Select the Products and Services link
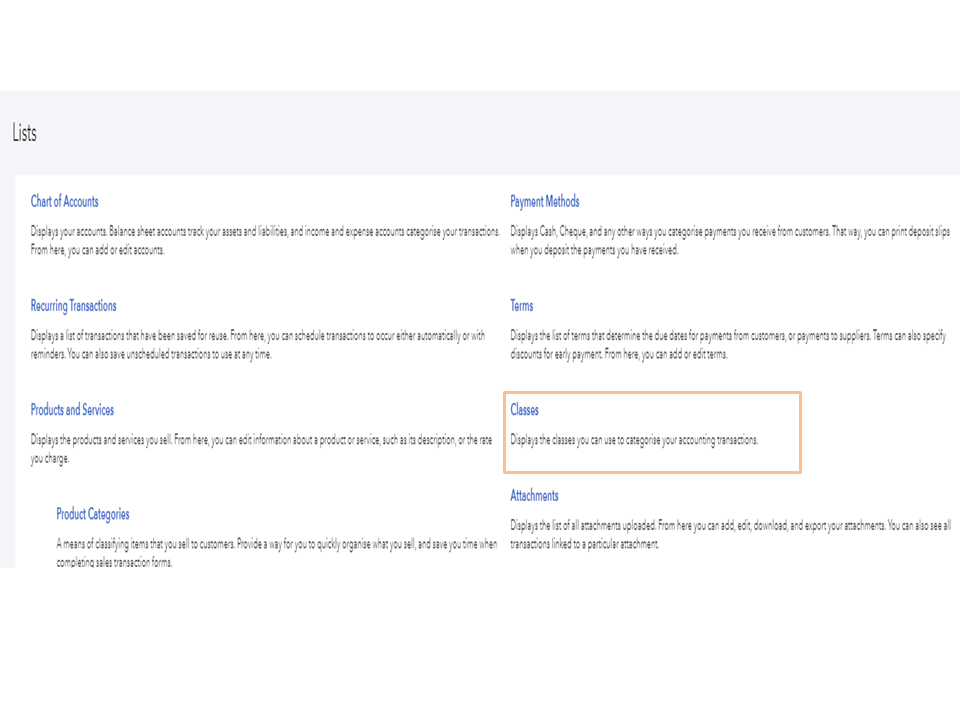The width and height of the screenshot is (960, 720). point(72,410)
